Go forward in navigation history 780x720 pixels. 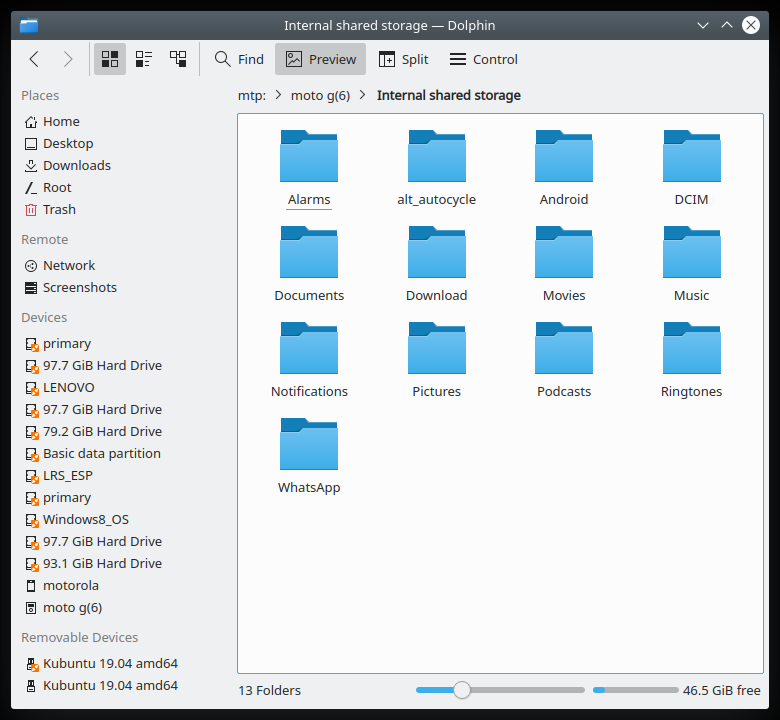pyautogui.click(x=68, y=59)
